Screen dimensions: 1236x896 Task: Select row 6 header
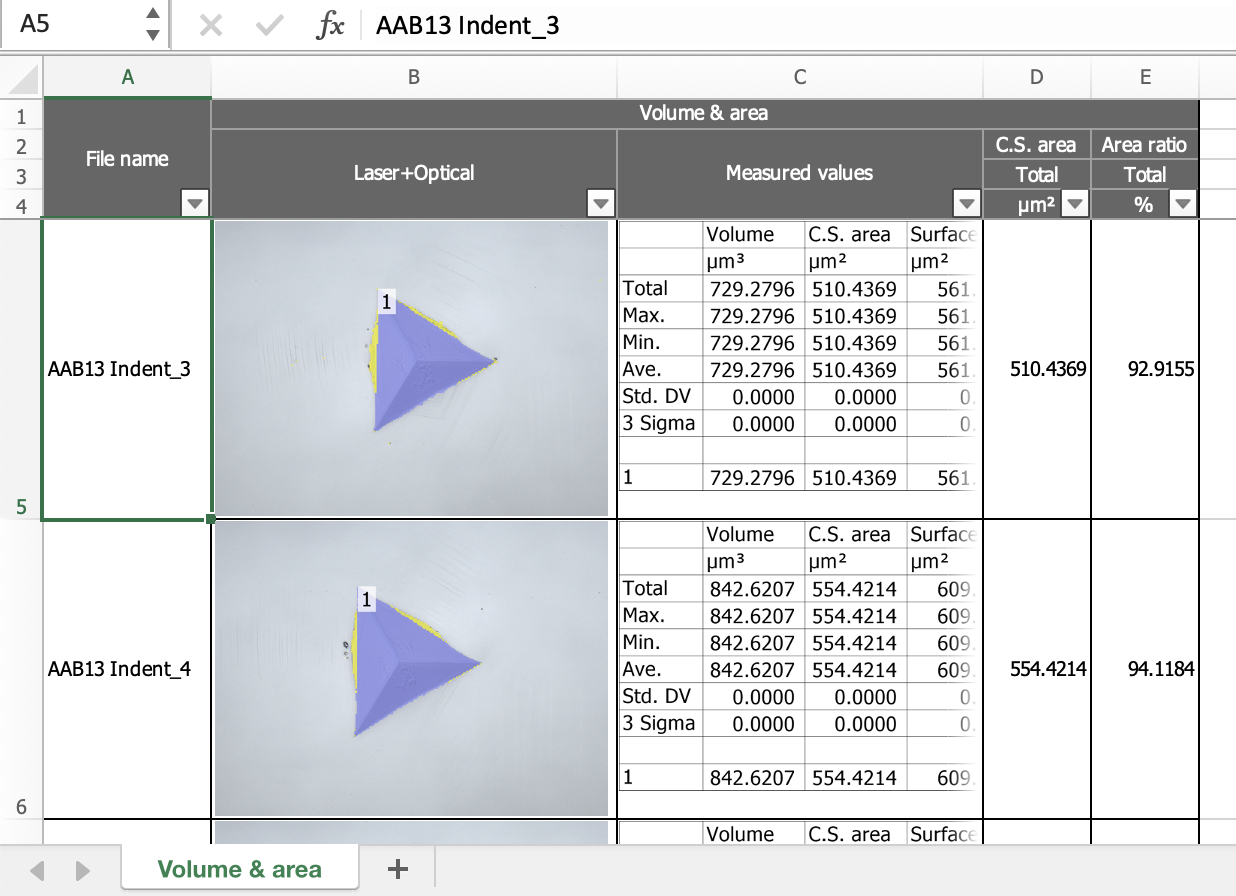[21, 807]
